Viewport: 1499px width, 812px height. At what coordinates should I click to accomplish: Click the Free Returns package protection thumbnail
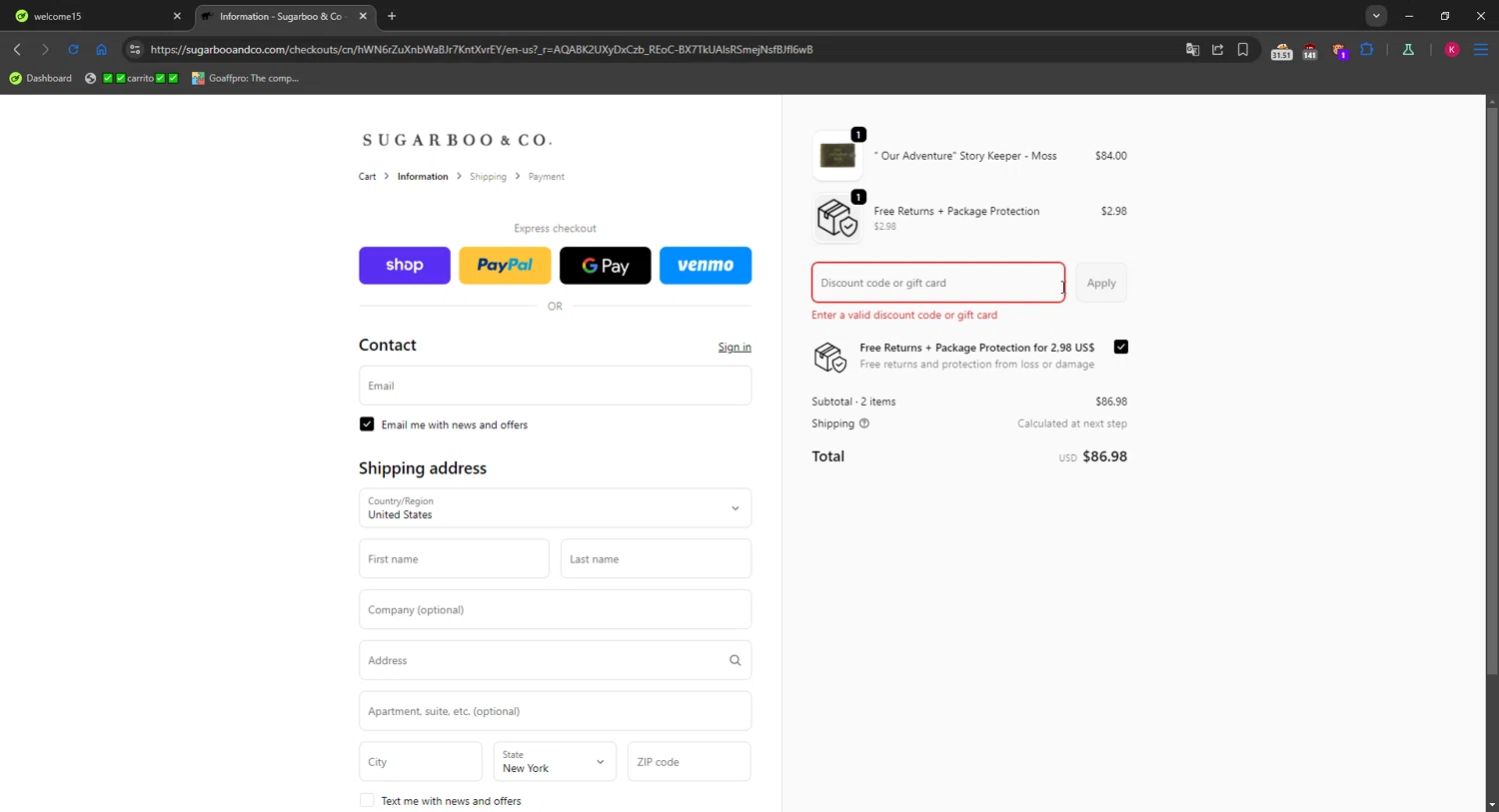click(x=837, y=218)
